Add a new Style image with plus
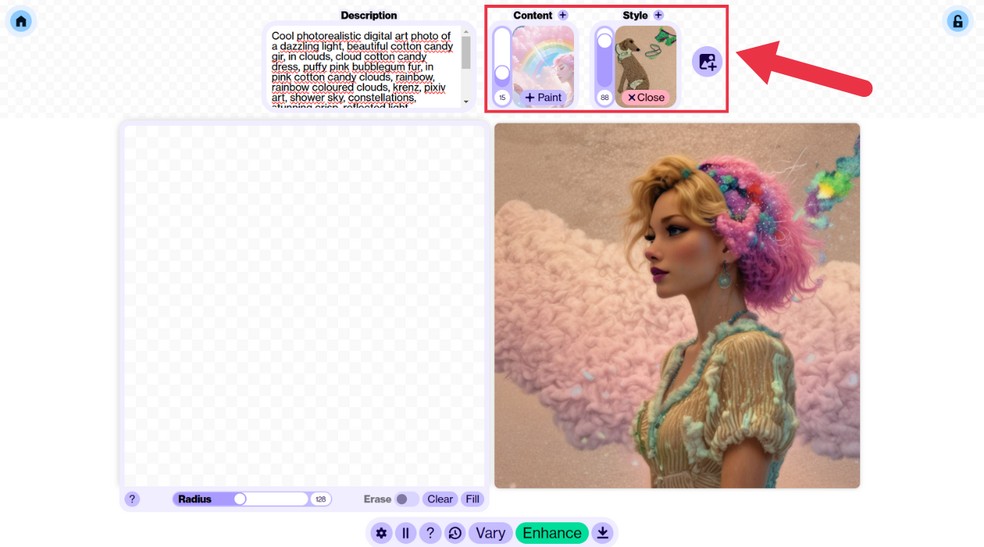The height and width of the screenshot is (547, 984). pos(658,15)
